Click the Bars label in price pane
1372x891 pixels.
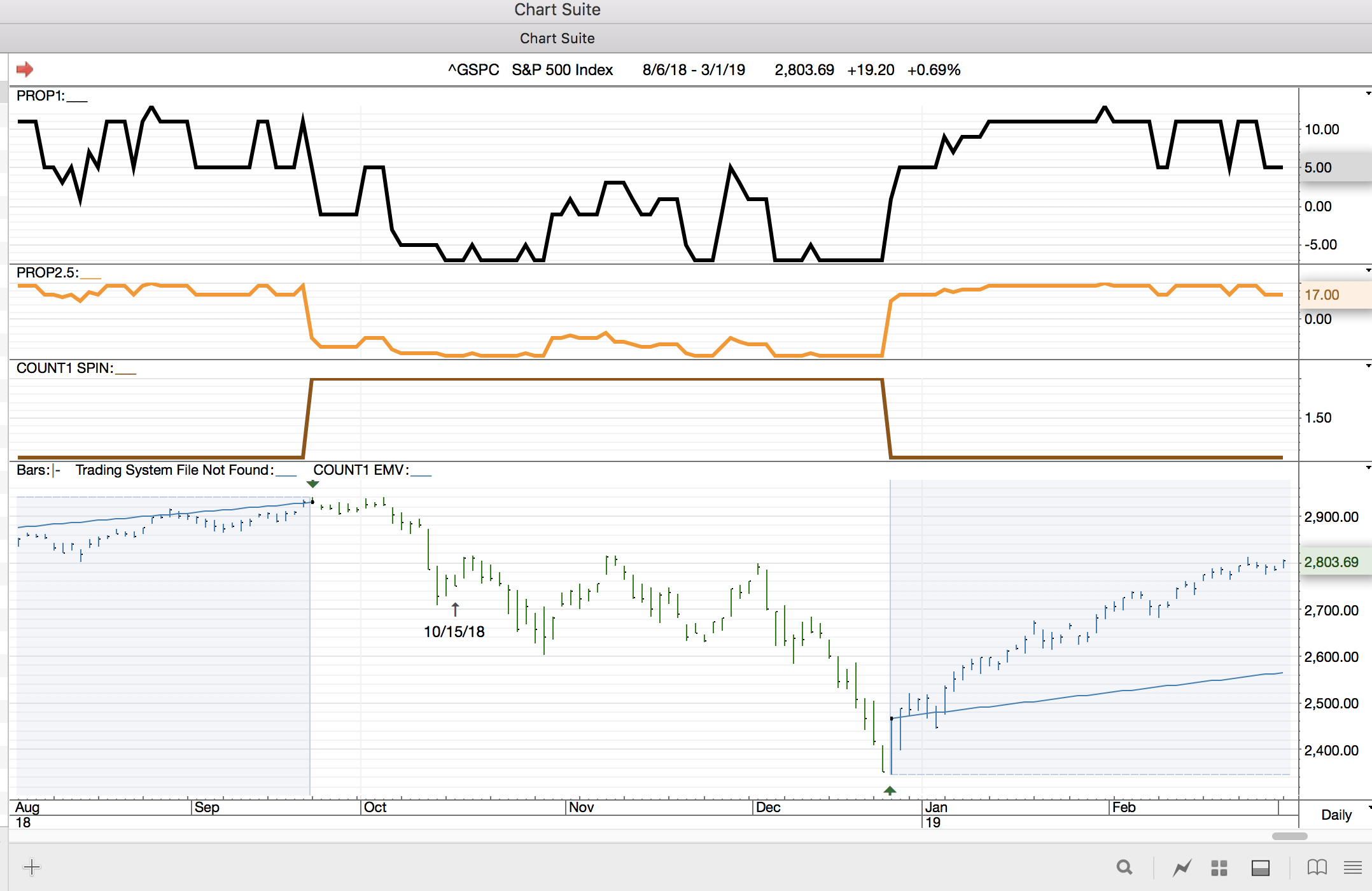tap(32, 470)
